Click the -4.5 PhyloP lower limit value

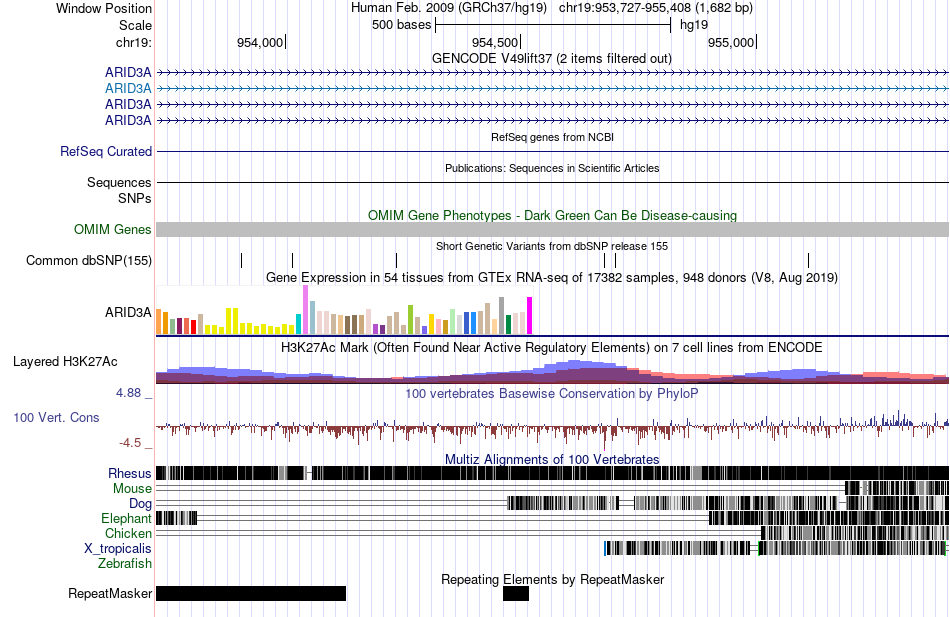pyautogui.click(x=130, y=443)
